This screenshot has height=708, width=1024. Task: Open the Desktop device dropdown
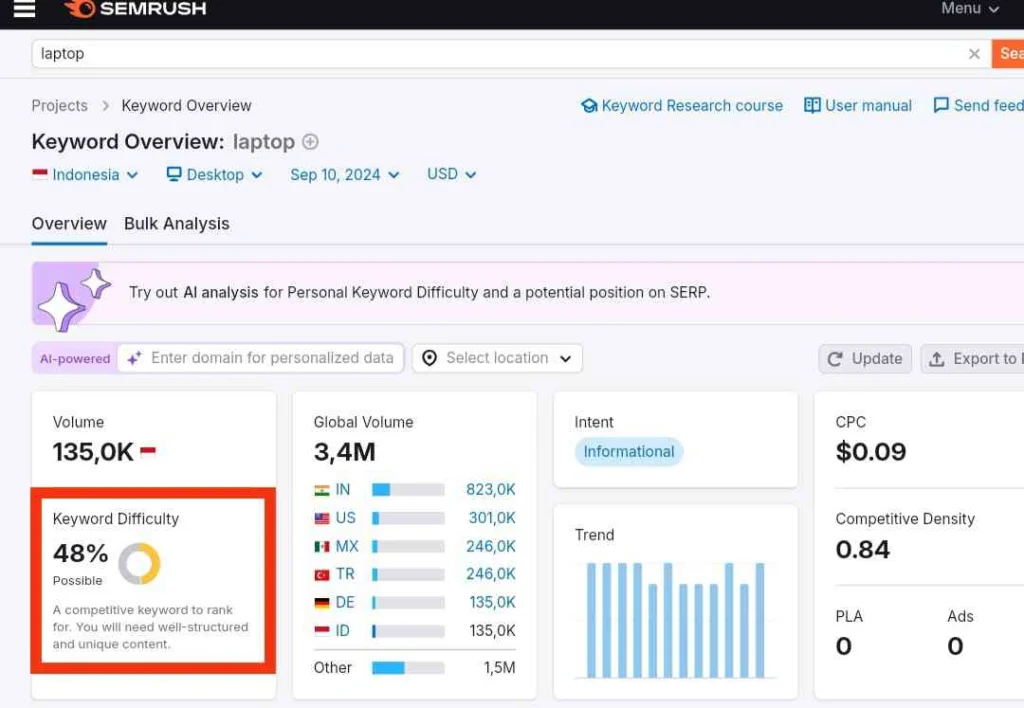pyautogui.click(x=214, y=174)
